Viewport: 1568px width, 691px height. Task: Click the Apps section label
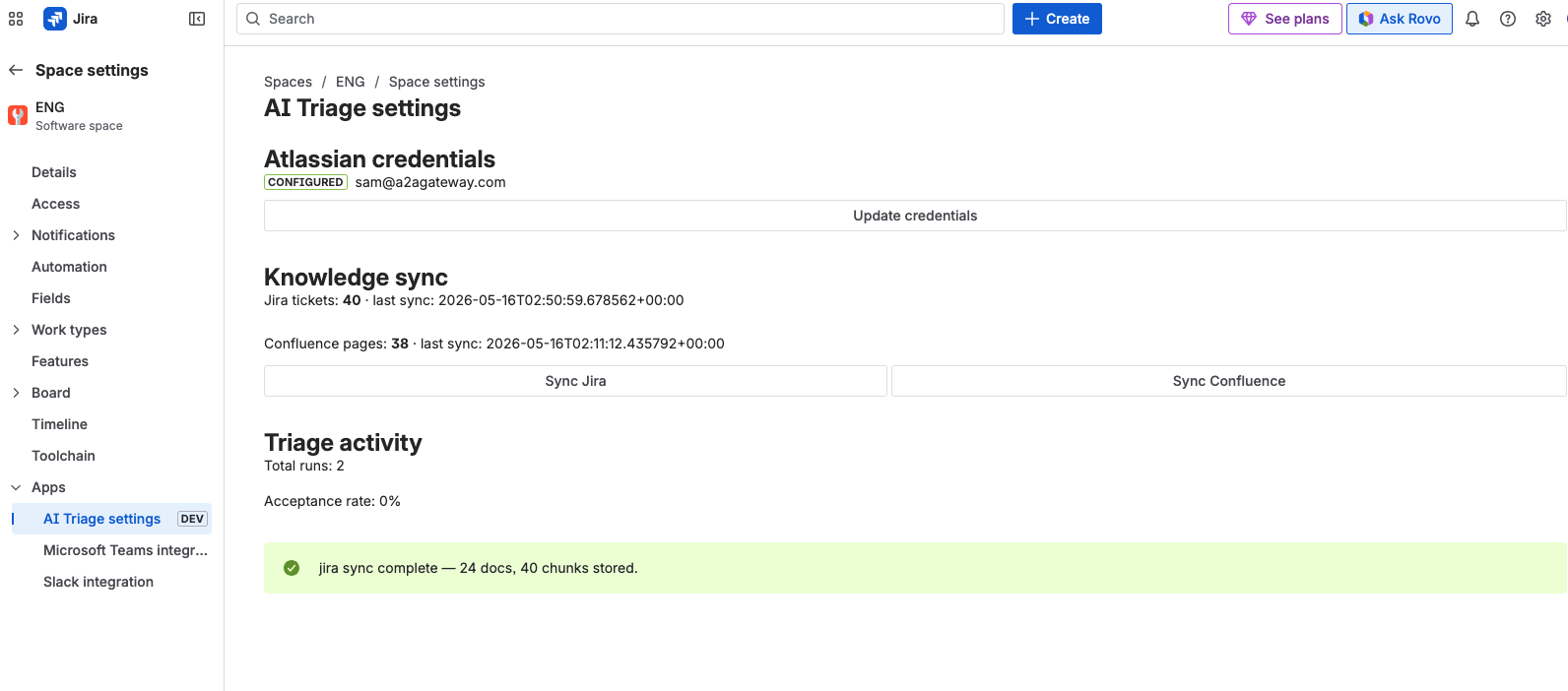48,487
